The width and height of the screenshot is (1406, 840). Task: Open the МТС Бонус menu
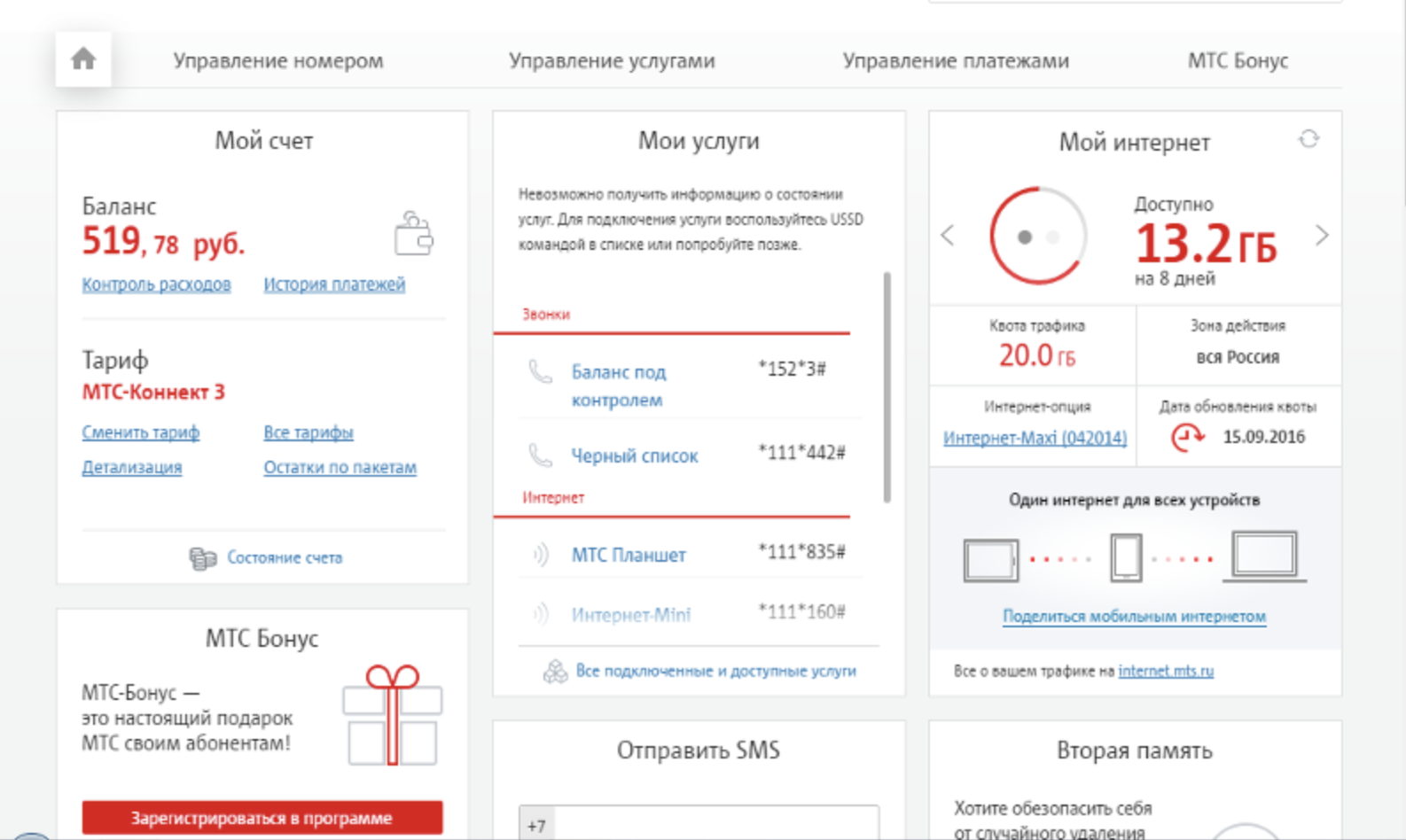tap(1238, 60)
